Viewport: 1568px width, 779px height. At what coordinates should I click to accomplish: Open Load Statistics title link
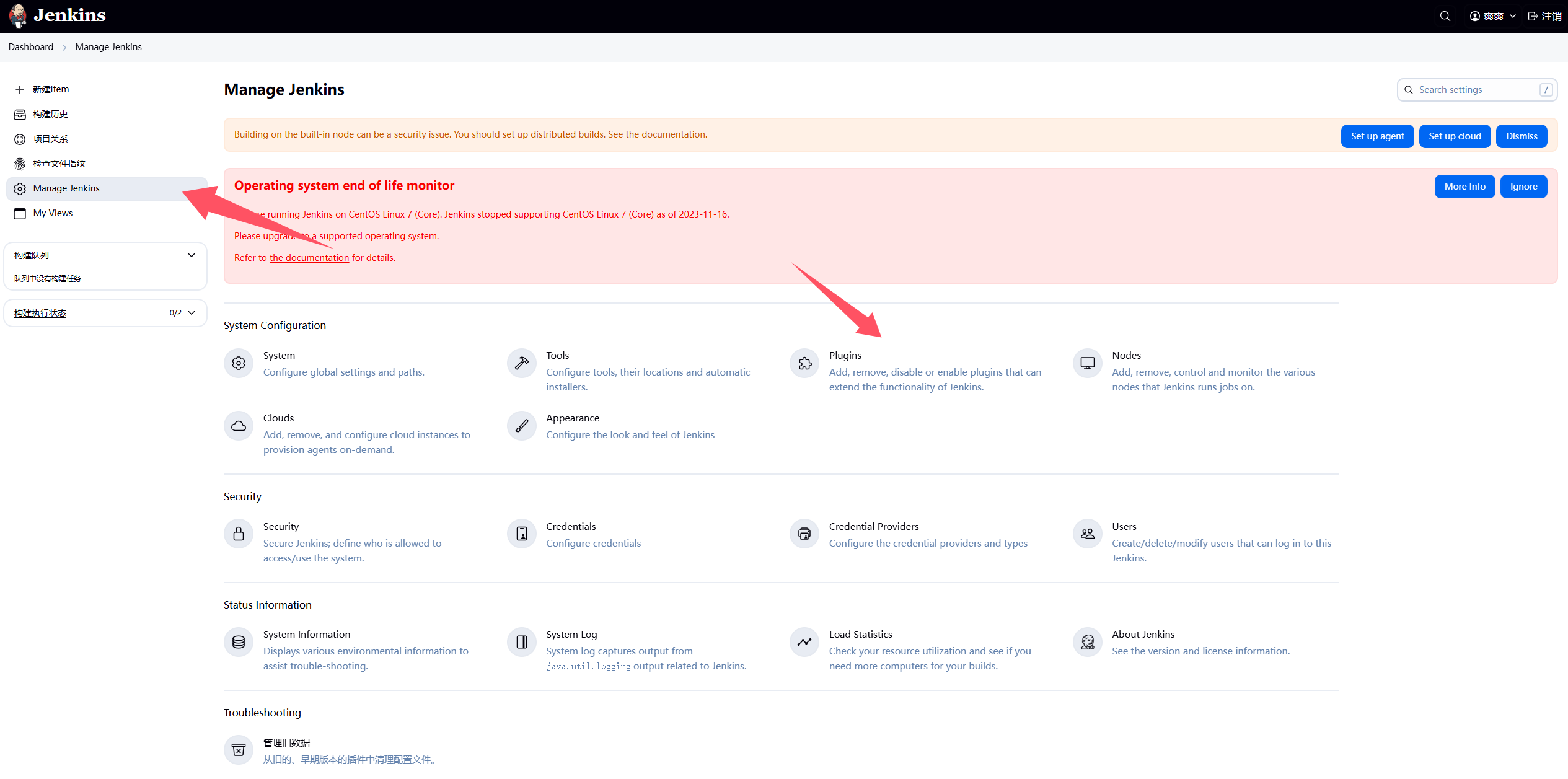pos(861,635)
